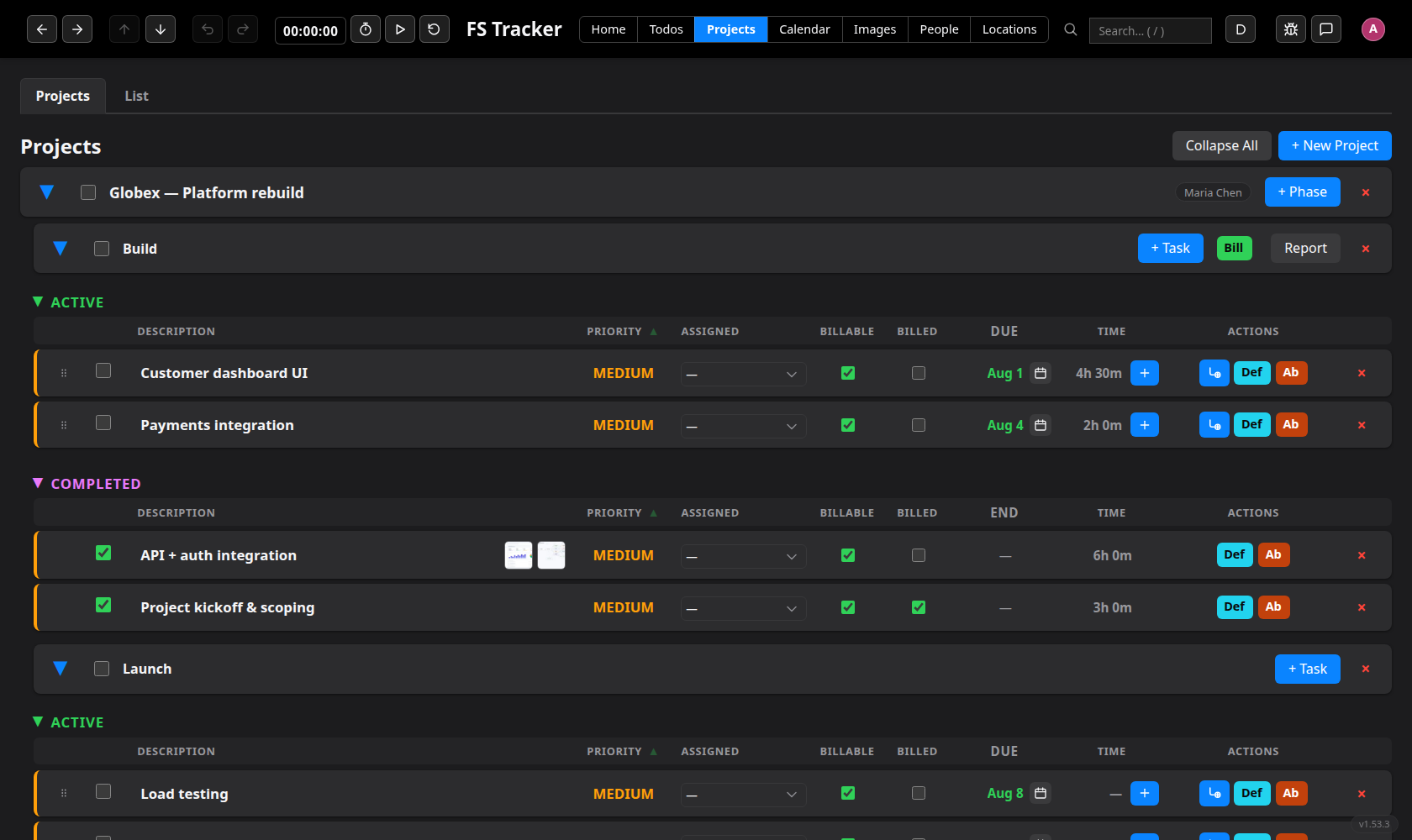Open the user avatar A menu

1373,29
